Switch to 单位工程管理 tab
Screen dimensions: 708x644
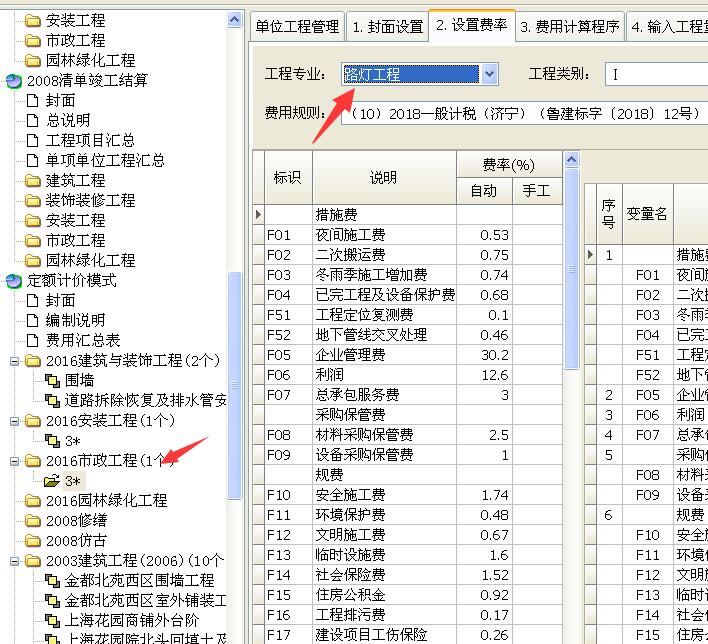coord(297,27)
